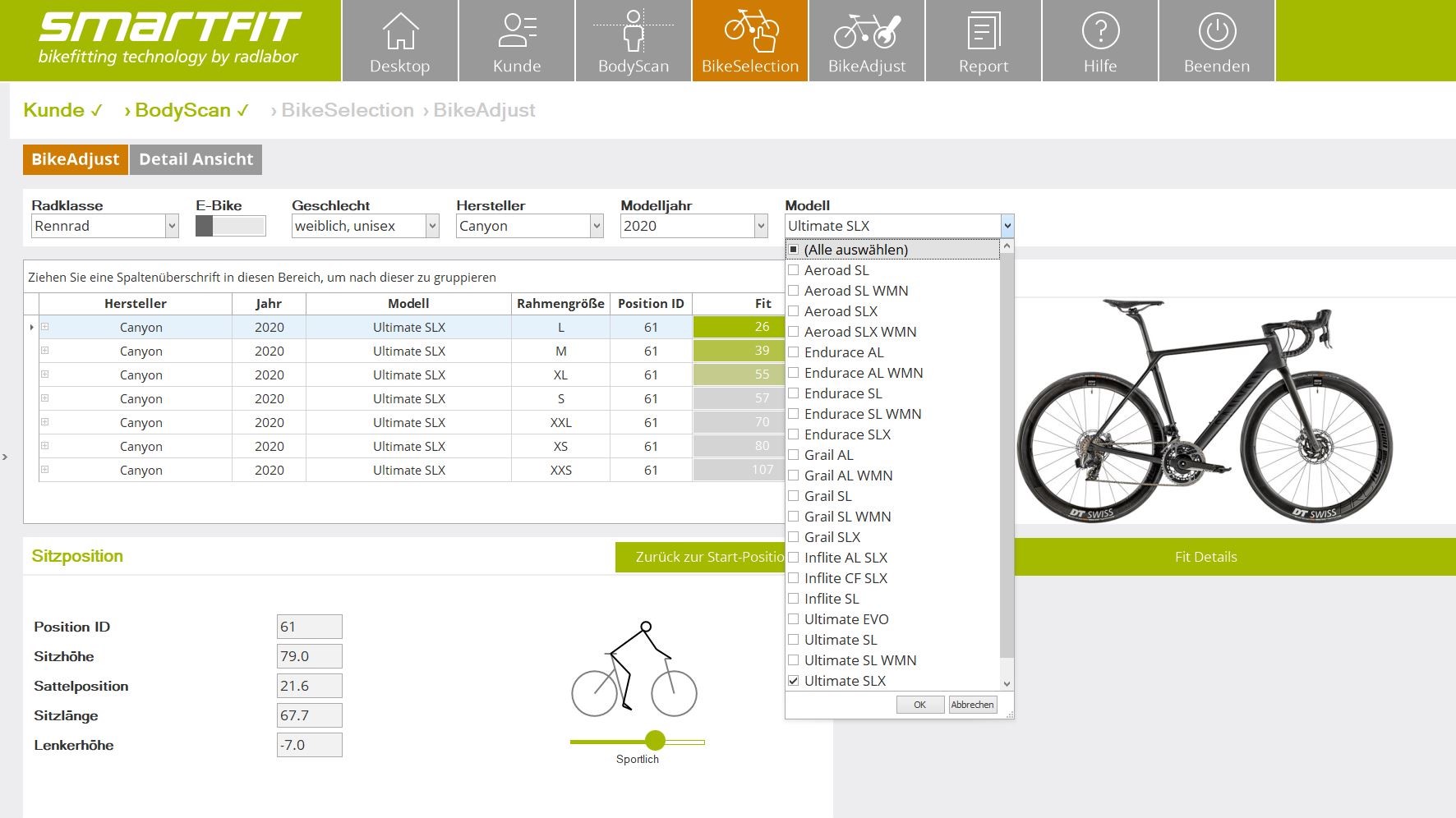Check the Grail SL WMN option
1456x818 pixels.
coord(794,517)
